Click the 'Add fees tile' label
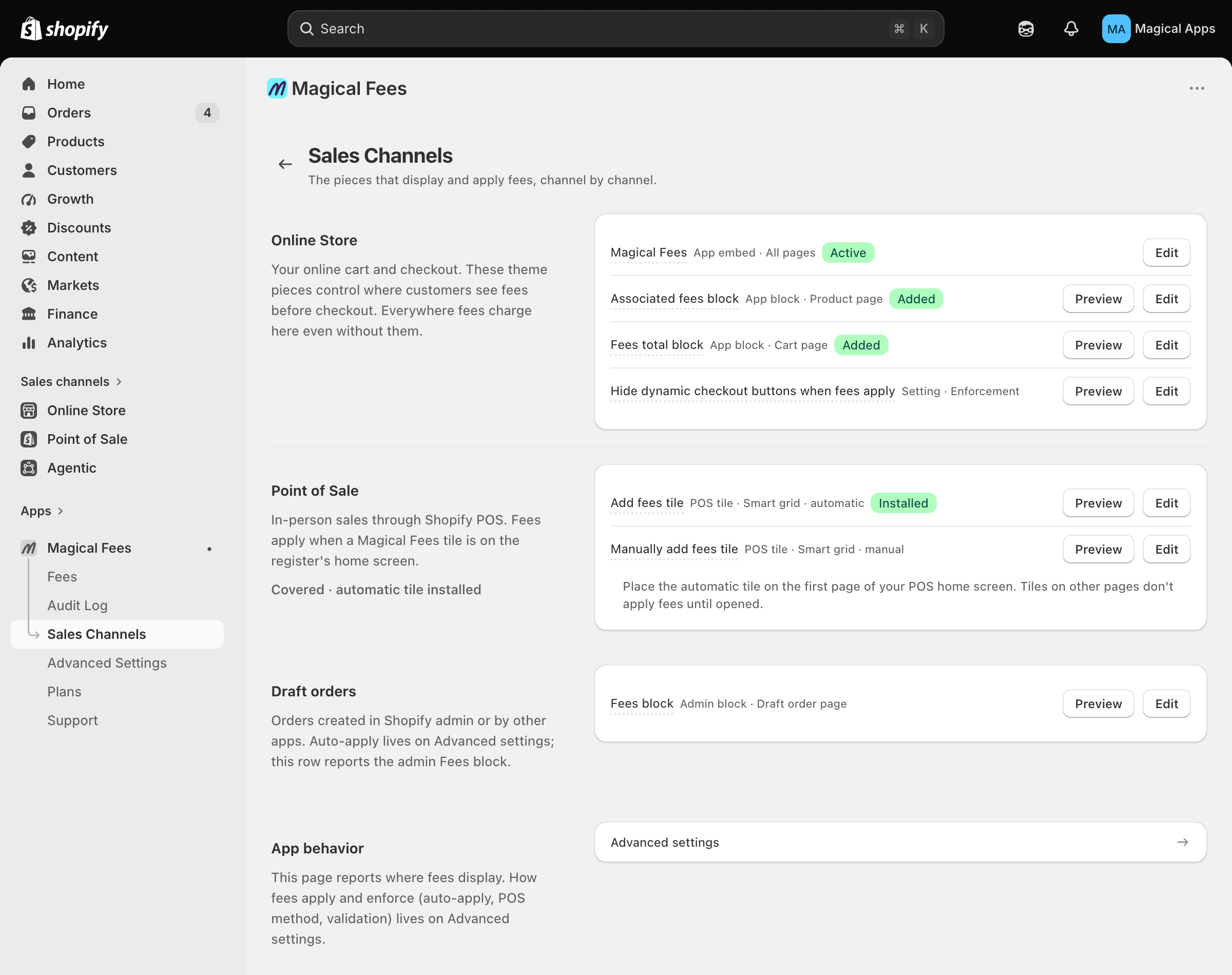 coord(647,503)
